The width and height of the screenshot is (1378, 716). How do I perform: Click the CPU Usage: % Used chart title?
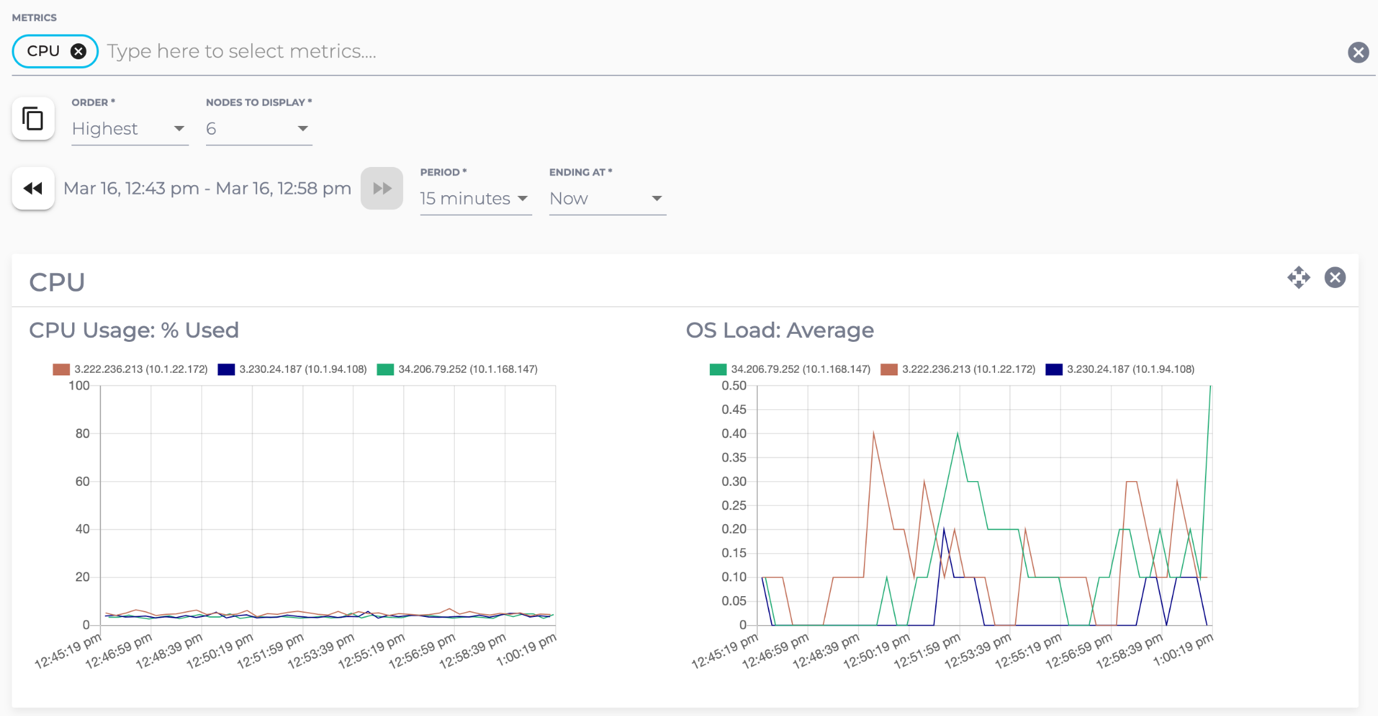[x=134, y=330]
